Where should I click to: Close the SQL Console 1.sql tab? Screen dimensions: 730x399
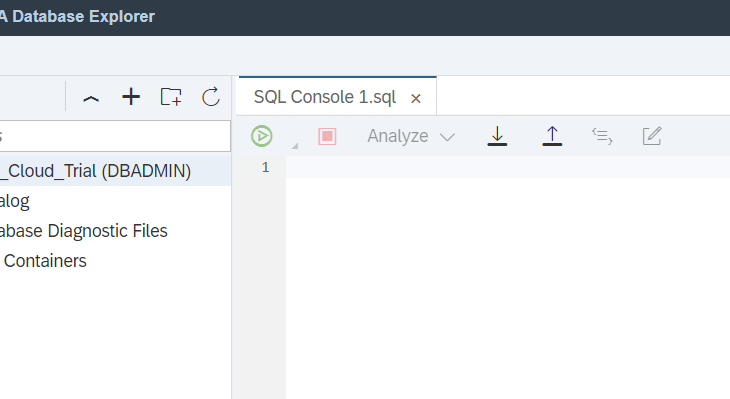(416, 98)
